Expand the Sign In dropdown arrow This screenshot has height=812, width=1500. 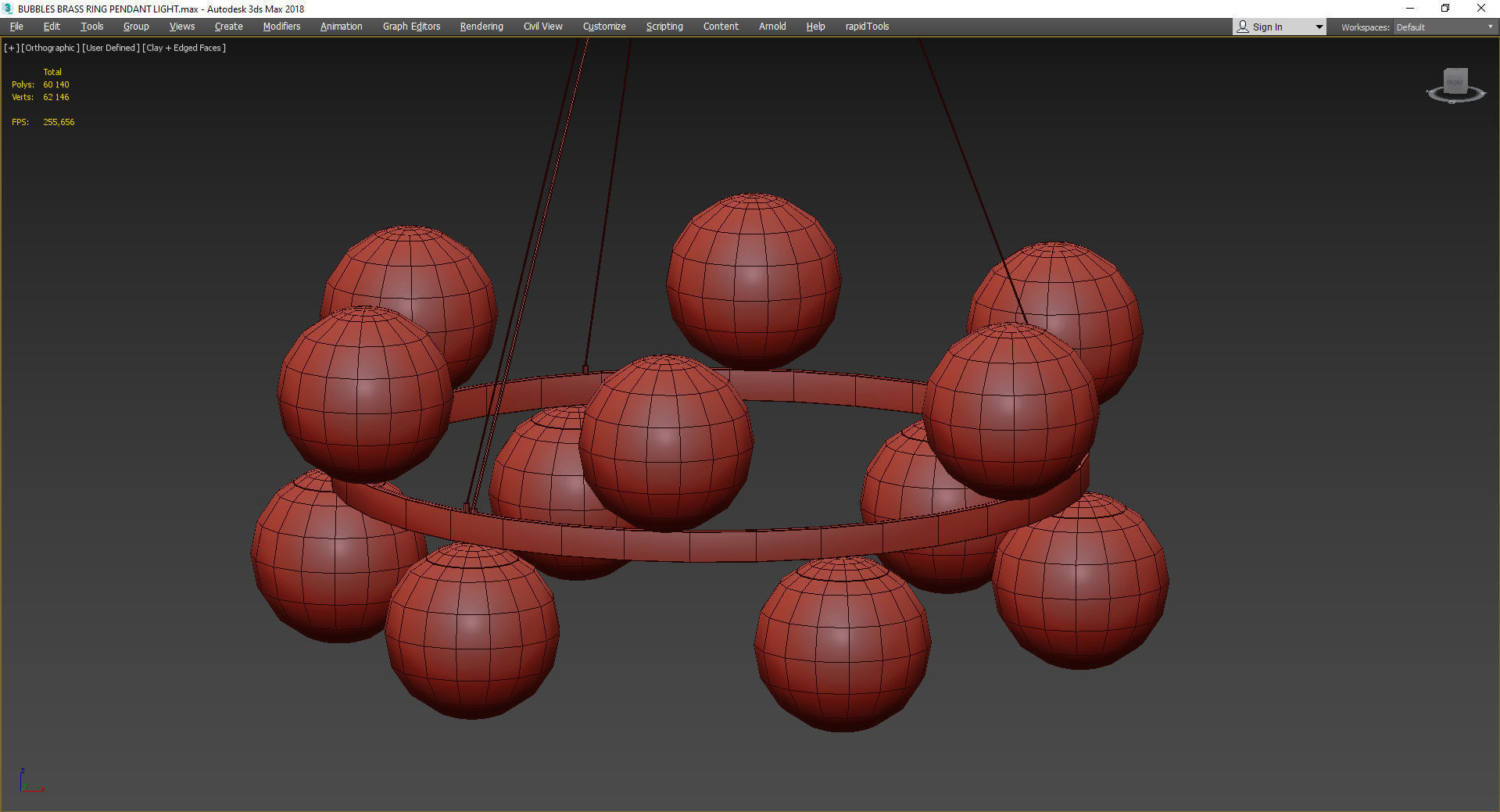1319,27
